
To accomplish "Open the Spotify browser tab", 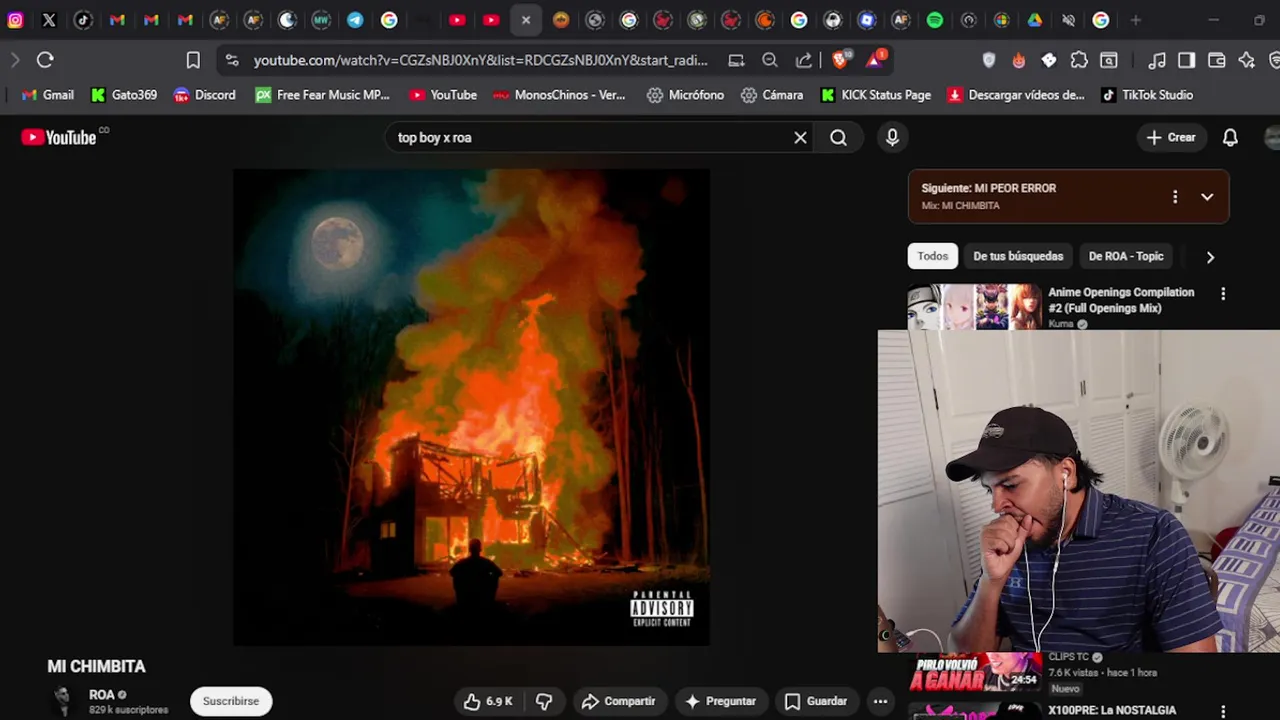I will click(934, 20).
